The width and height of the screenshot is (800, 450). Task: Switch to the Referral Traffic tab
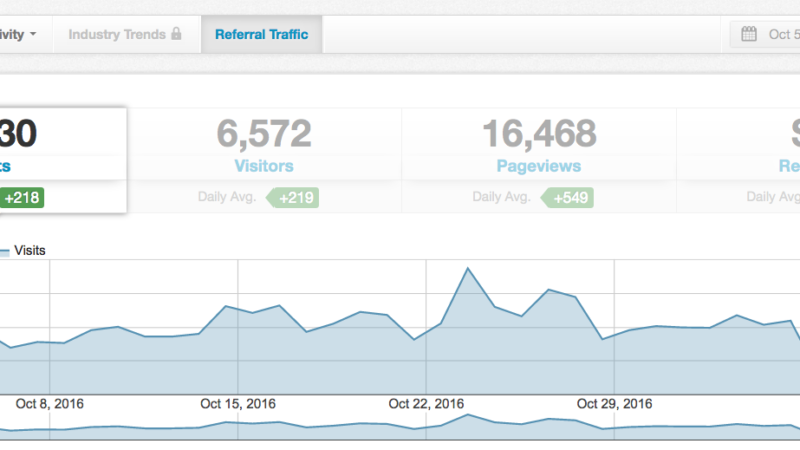point(261,35)
